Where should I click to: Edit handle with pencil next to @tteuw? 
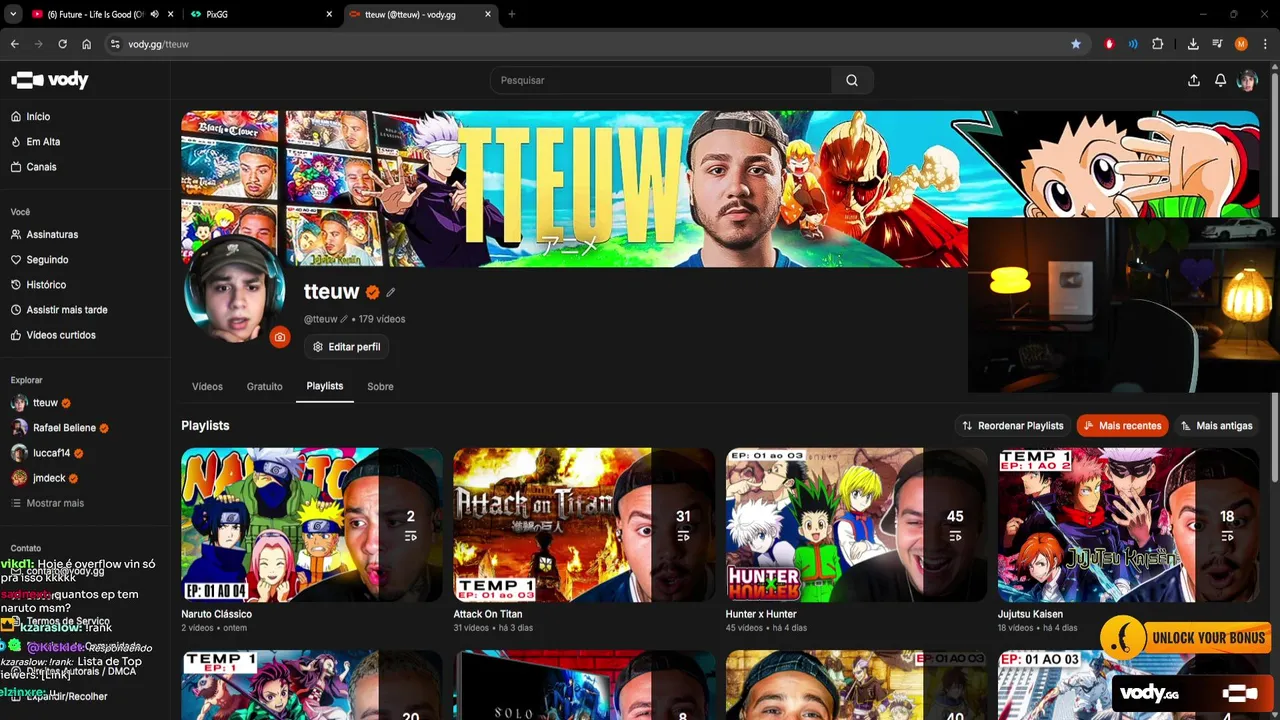pos(344,319)
